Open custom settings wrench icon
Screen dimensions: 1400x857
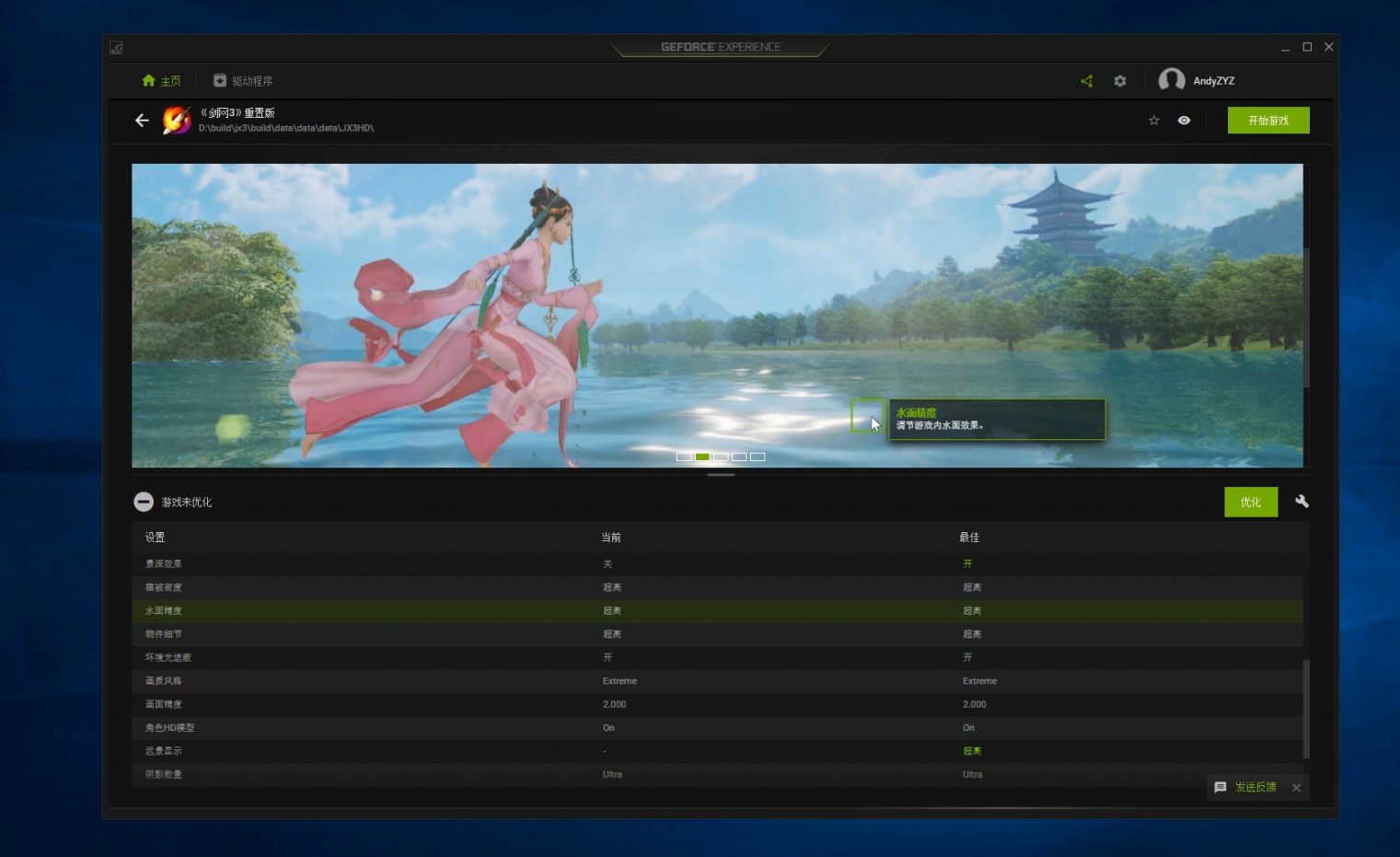click(x=1302, y=502)
